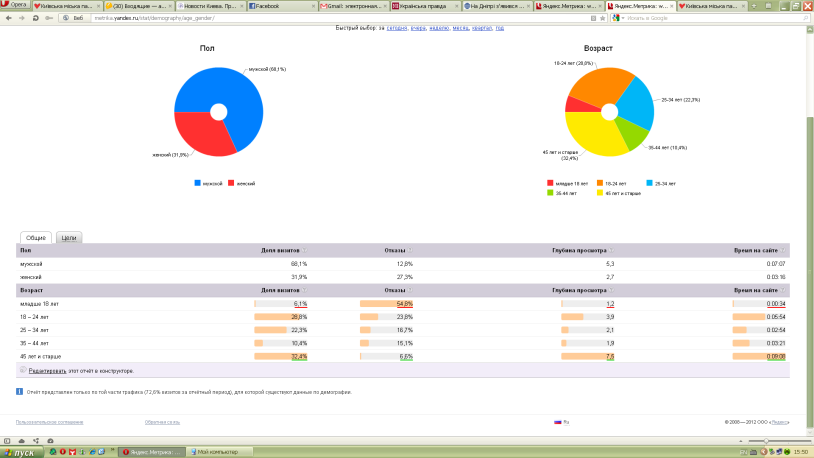814x458 pixels.
Task: Switch to Новости Киева browser tab
Action: tap(208, 6)
